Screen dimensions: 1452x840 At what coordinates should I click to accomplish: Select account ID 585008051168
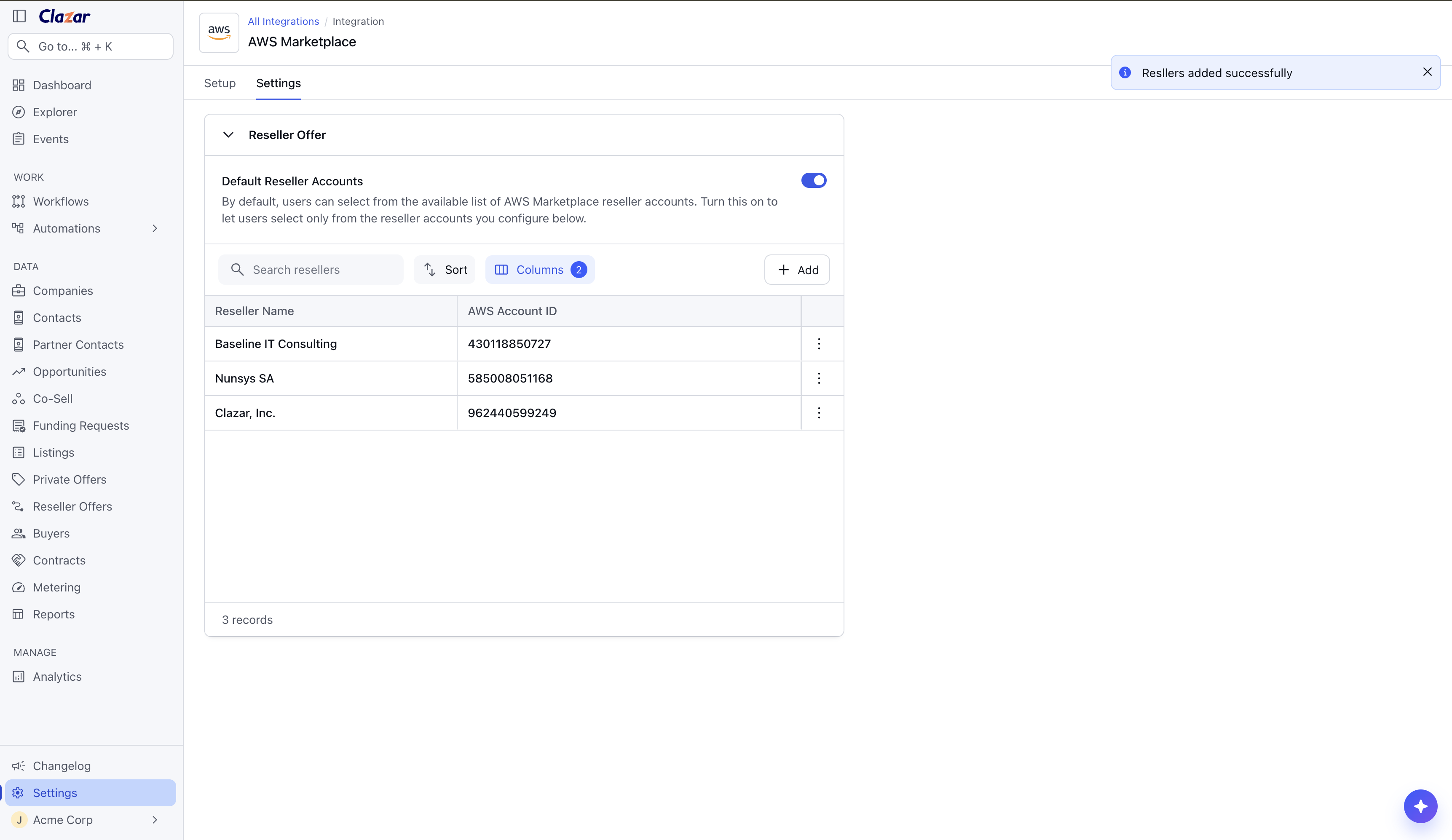pos(510,379)
